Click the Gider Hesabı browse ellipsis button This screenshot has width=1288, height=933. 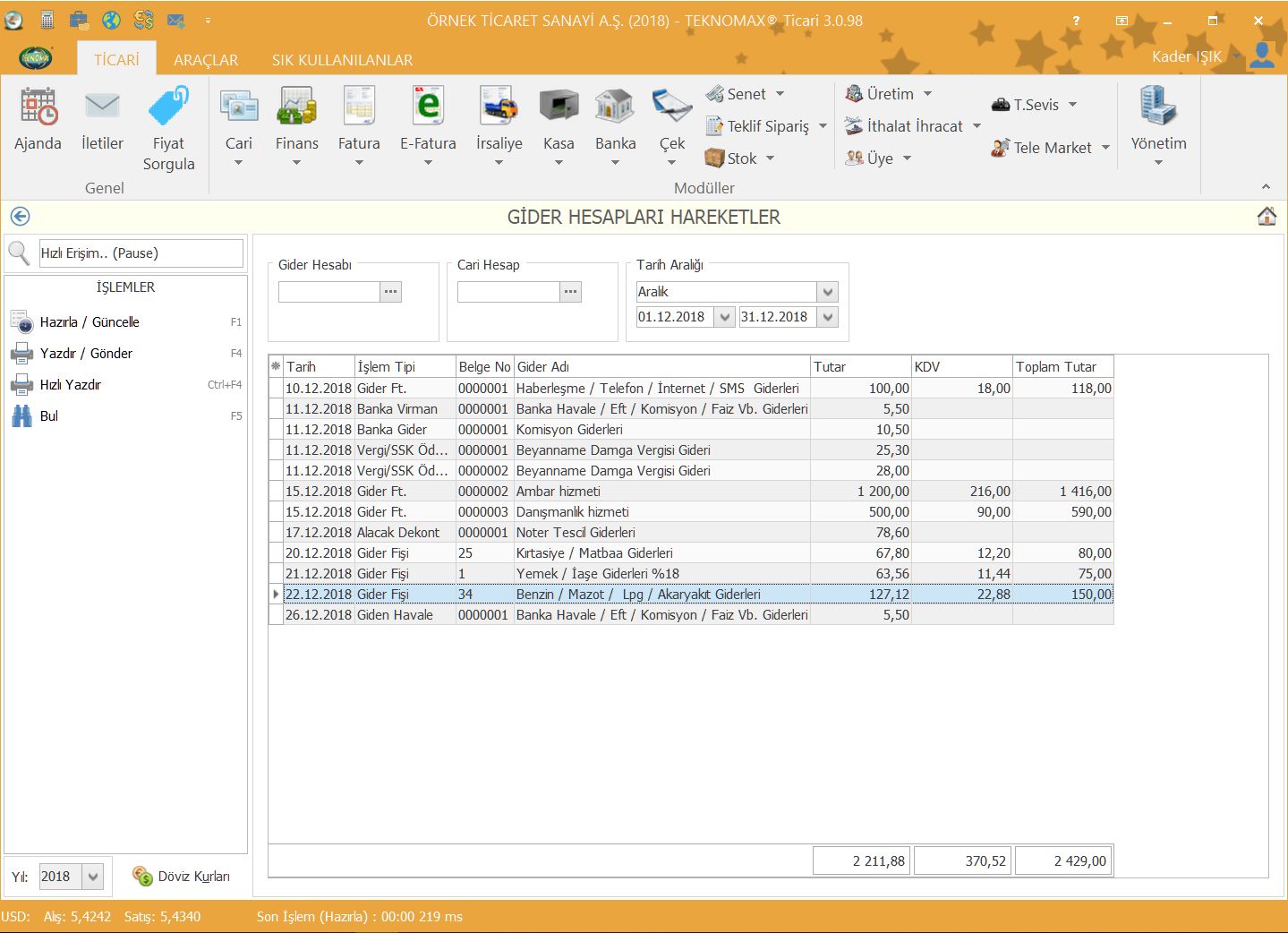(391, 292)
